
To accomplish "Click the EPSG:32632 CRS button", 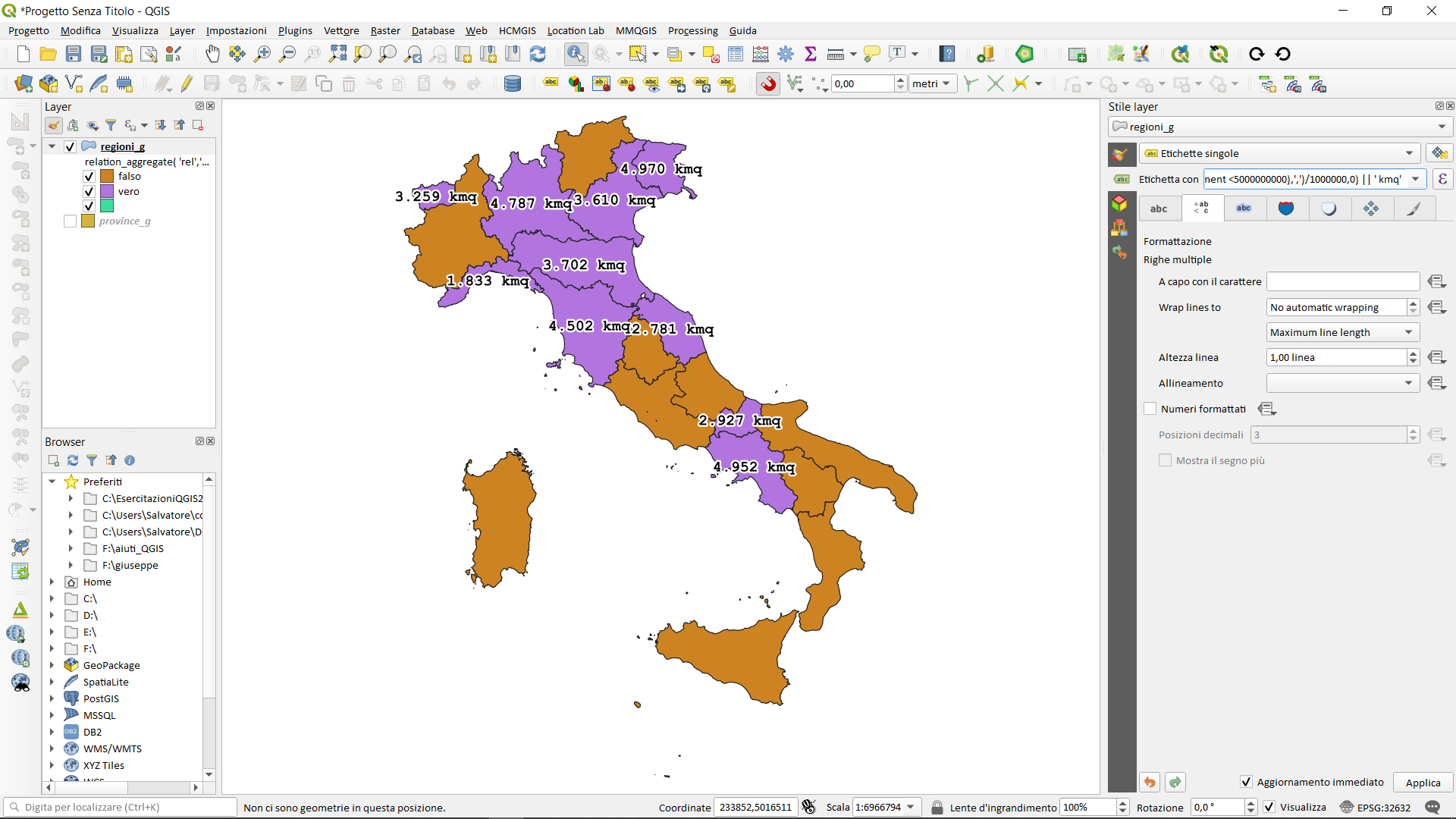I will coord(1376,808).
